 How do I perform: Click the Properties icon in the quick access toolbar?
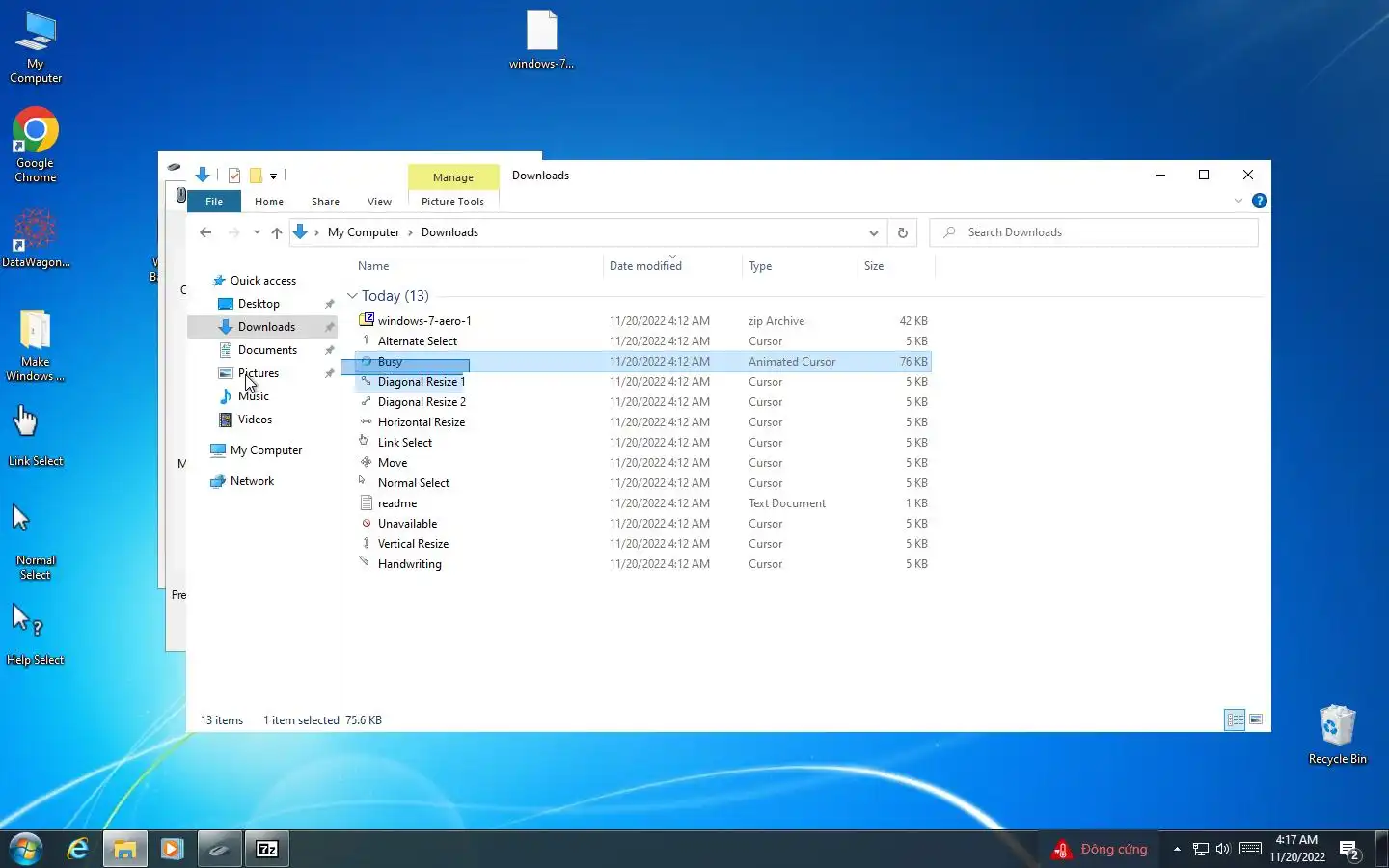(x=234, y=176)
